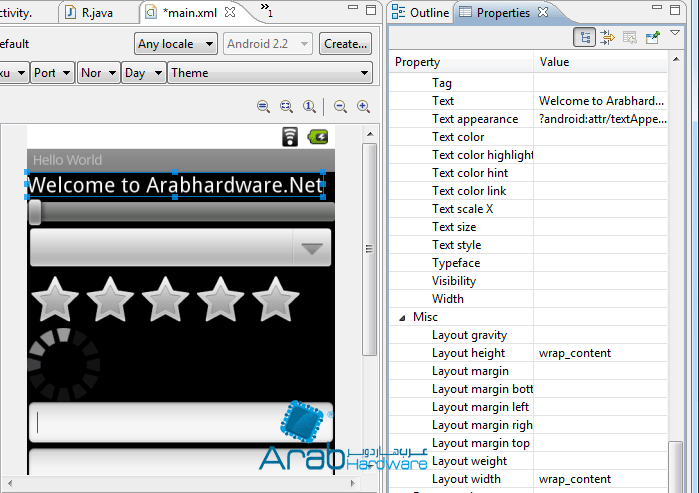Open the Any locale dropdown

[x=176, y=44]
